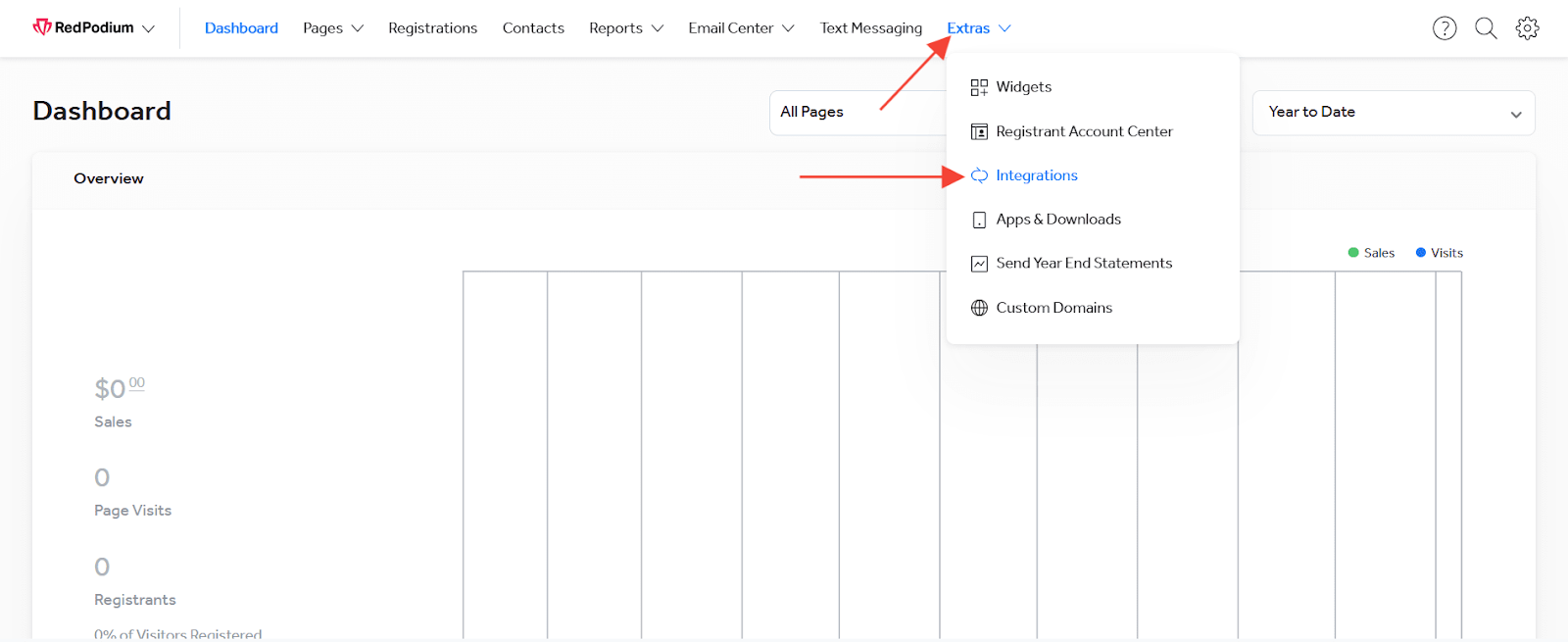
Task: Collapse the Extras menu chevron
Action: point(1004,28)
